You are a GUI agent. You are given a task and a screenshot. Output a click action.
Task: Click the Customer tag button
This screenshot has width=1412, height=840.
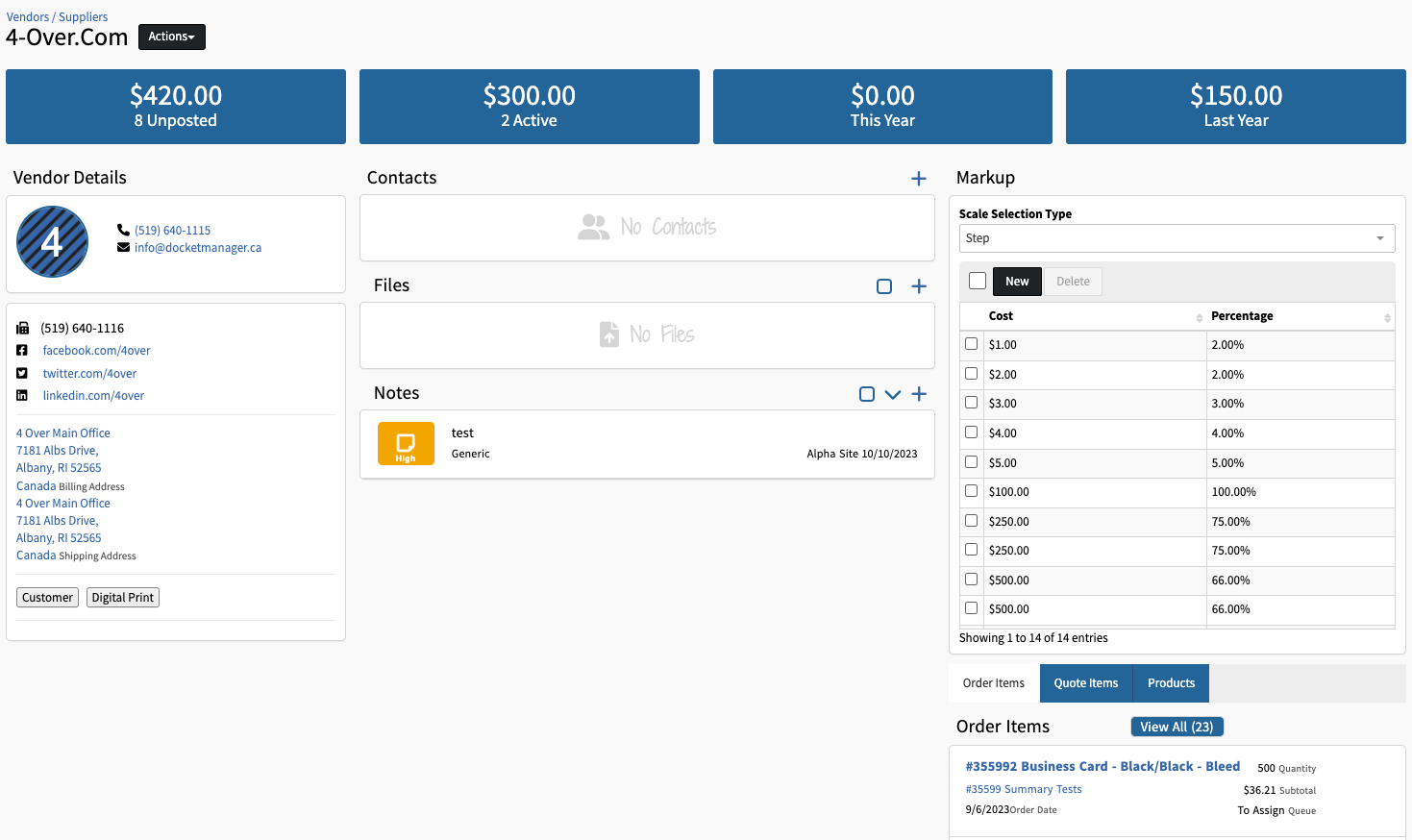point(47,598)
